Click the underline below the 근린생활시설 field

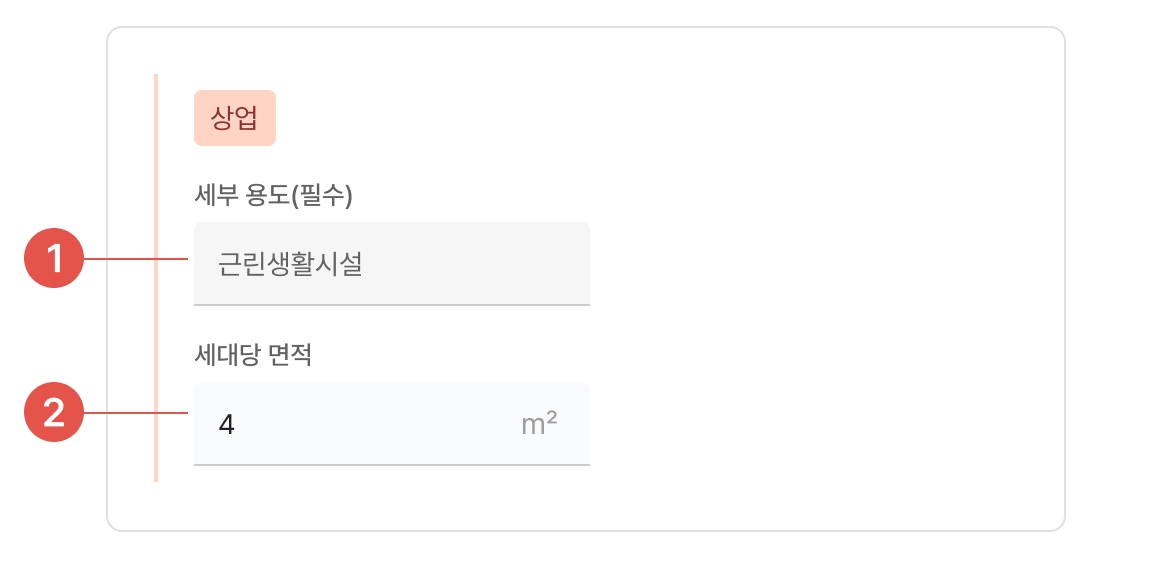click(x=391, y=304)
